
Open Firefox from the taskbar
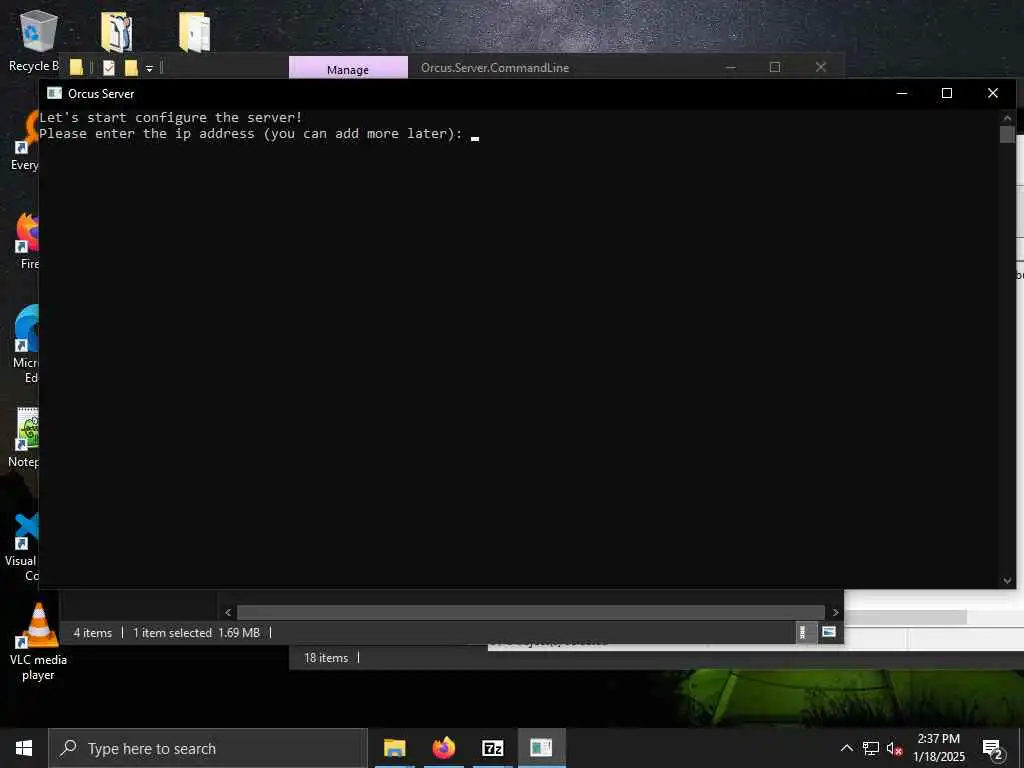(443, 748)
